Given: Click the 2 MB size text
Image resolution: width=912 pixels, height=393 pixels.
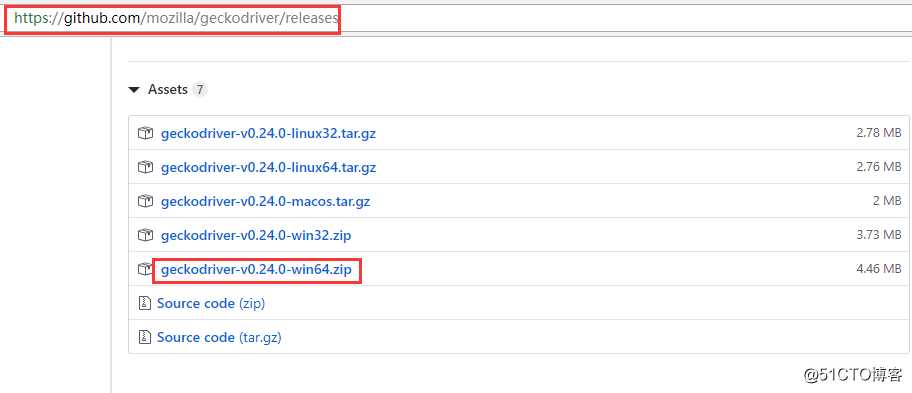Looking at the screenshot, I should click(887, 201).
